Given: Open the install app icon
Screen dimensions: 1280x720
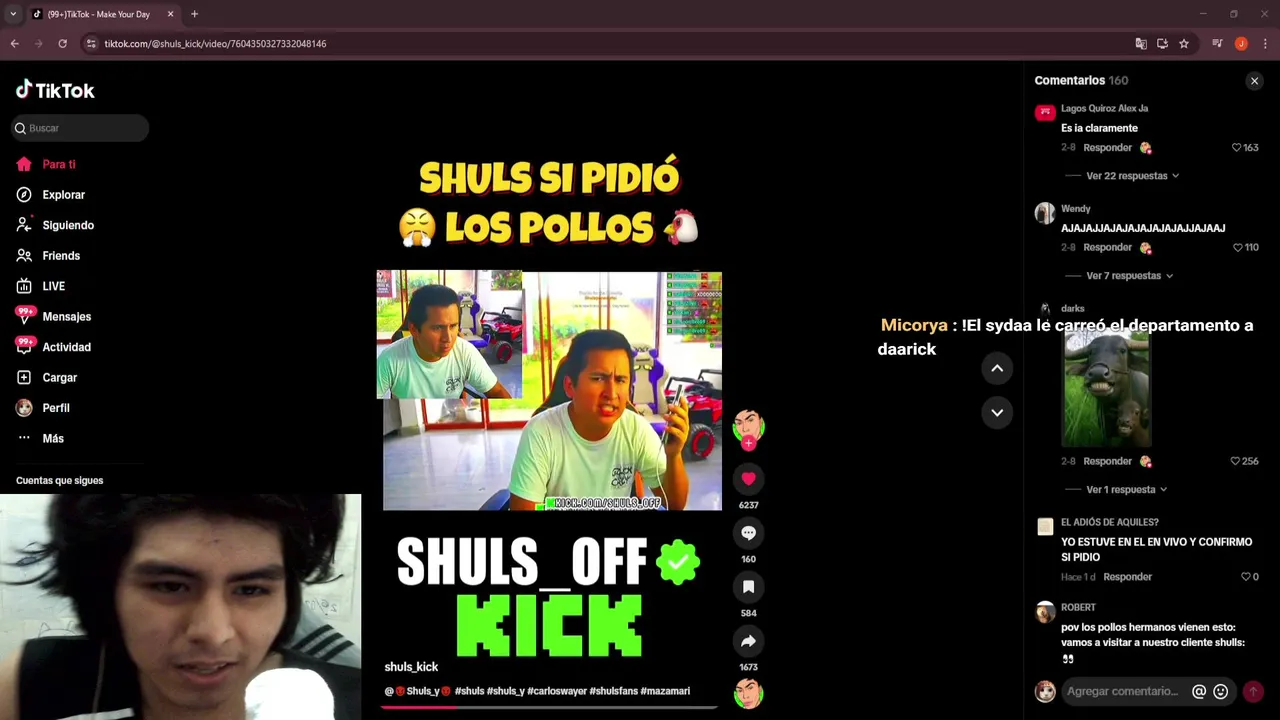Looking at the screenshot, I should [1162, 44].
